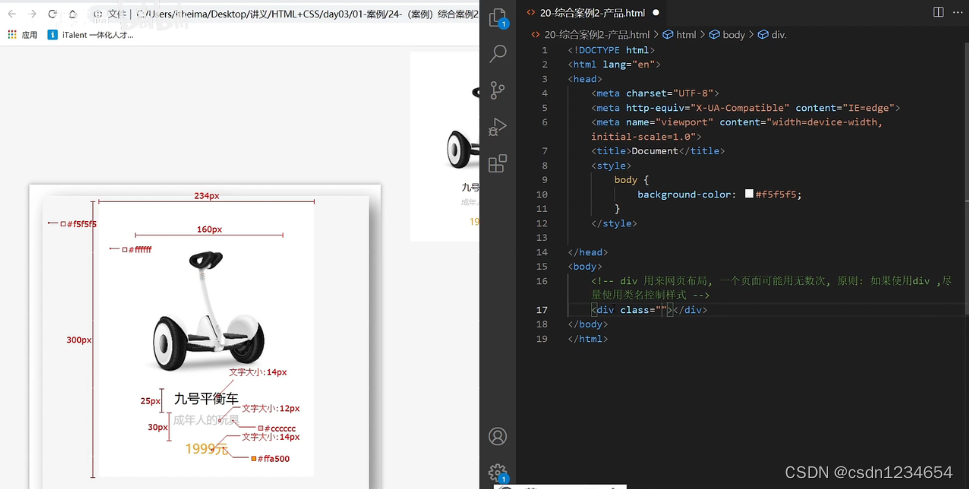Go to the browser home page

pyautogui.click(x=73, y=14)
